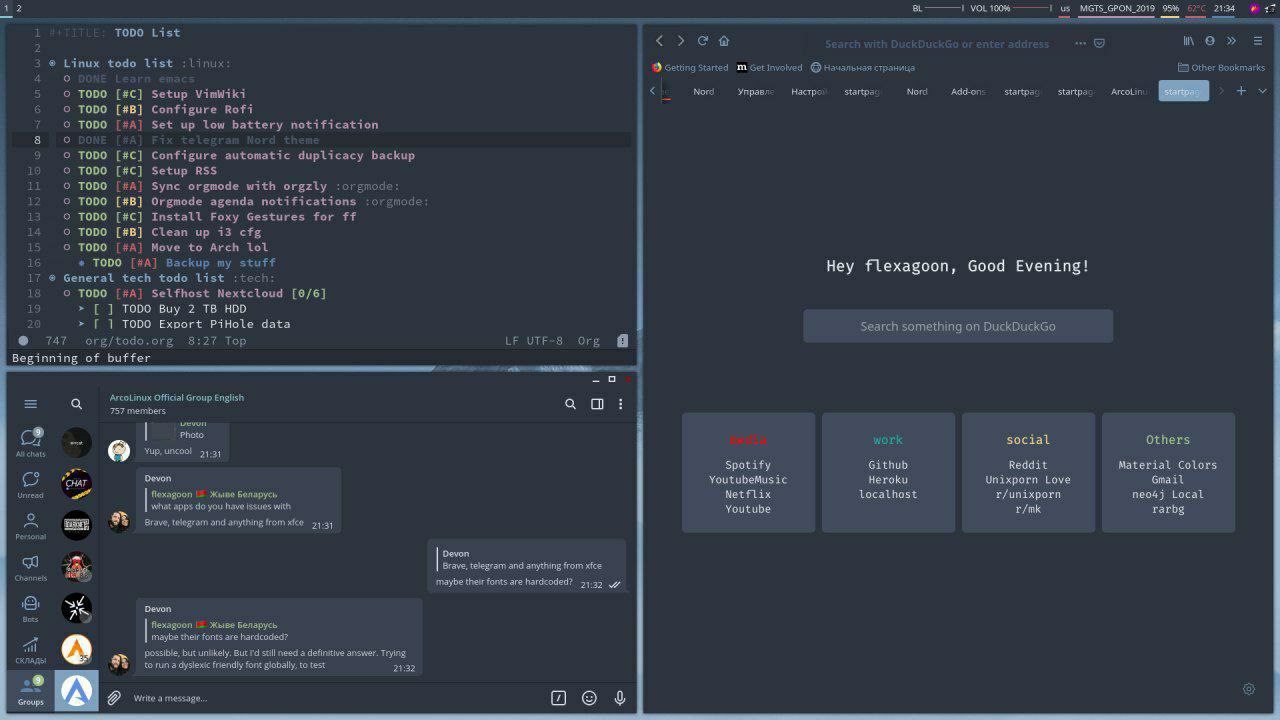Open the Telegram emoji picker
This screenshot has width=1280, height=720.
(589, 698)
